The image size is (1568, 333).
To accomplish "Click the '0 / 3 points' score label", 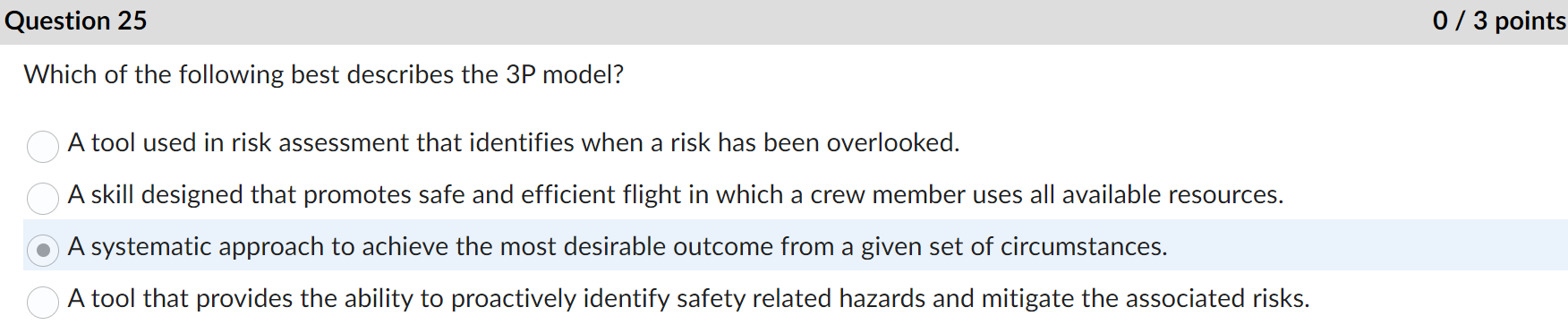I will pyautogui.click(x=1499, y=21).
